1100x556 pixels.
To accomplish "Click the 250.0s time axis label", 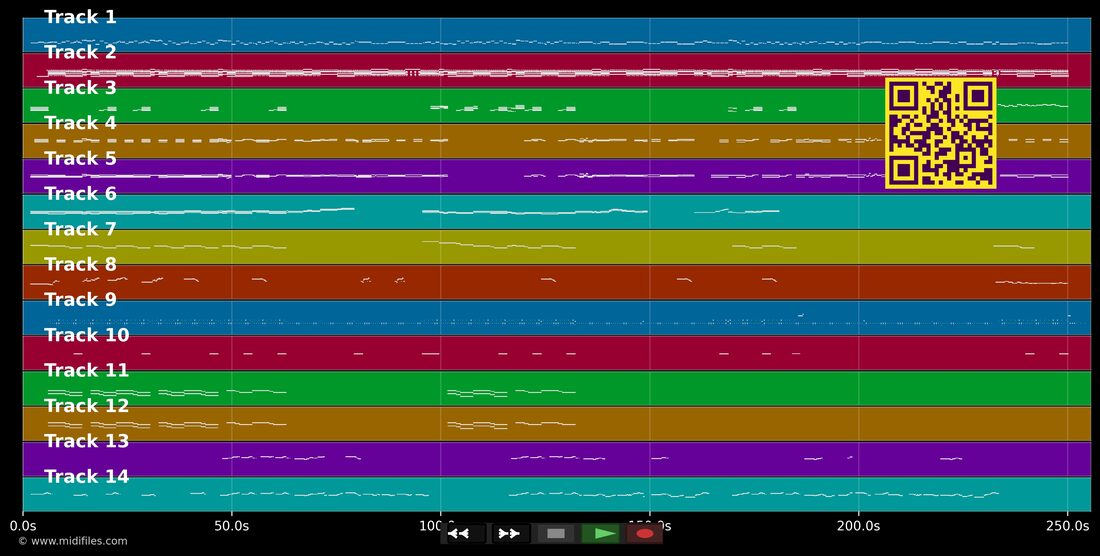I will 1068,525.
